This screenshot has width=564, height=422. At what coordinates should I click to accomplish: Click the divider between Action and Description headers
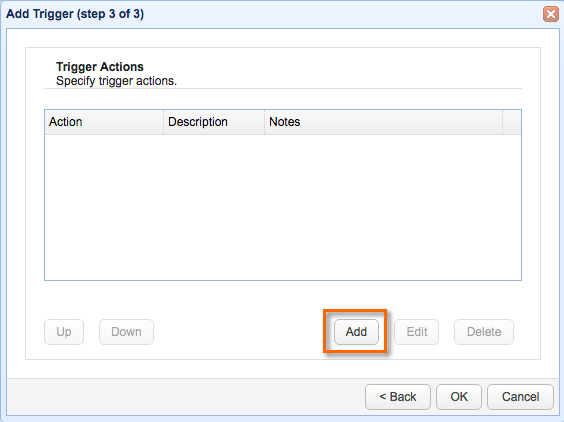[x=164, y=122]
